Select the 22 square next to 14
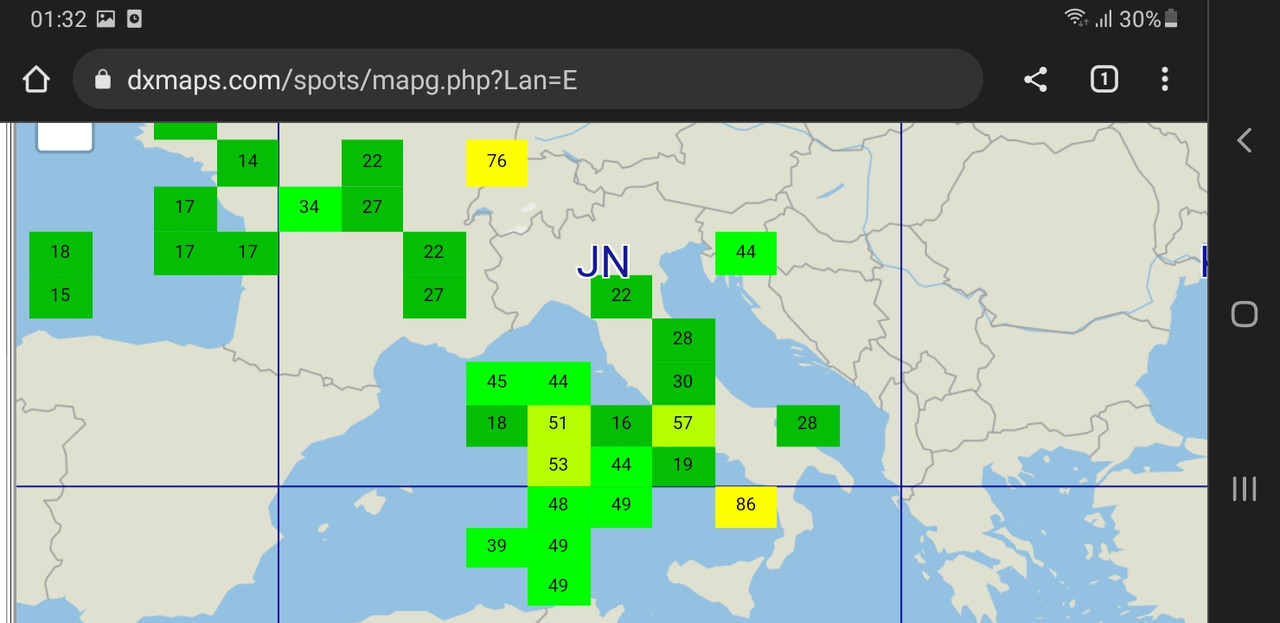The image size is (1280, 623). pyautogui.click(x=372, y=162)
